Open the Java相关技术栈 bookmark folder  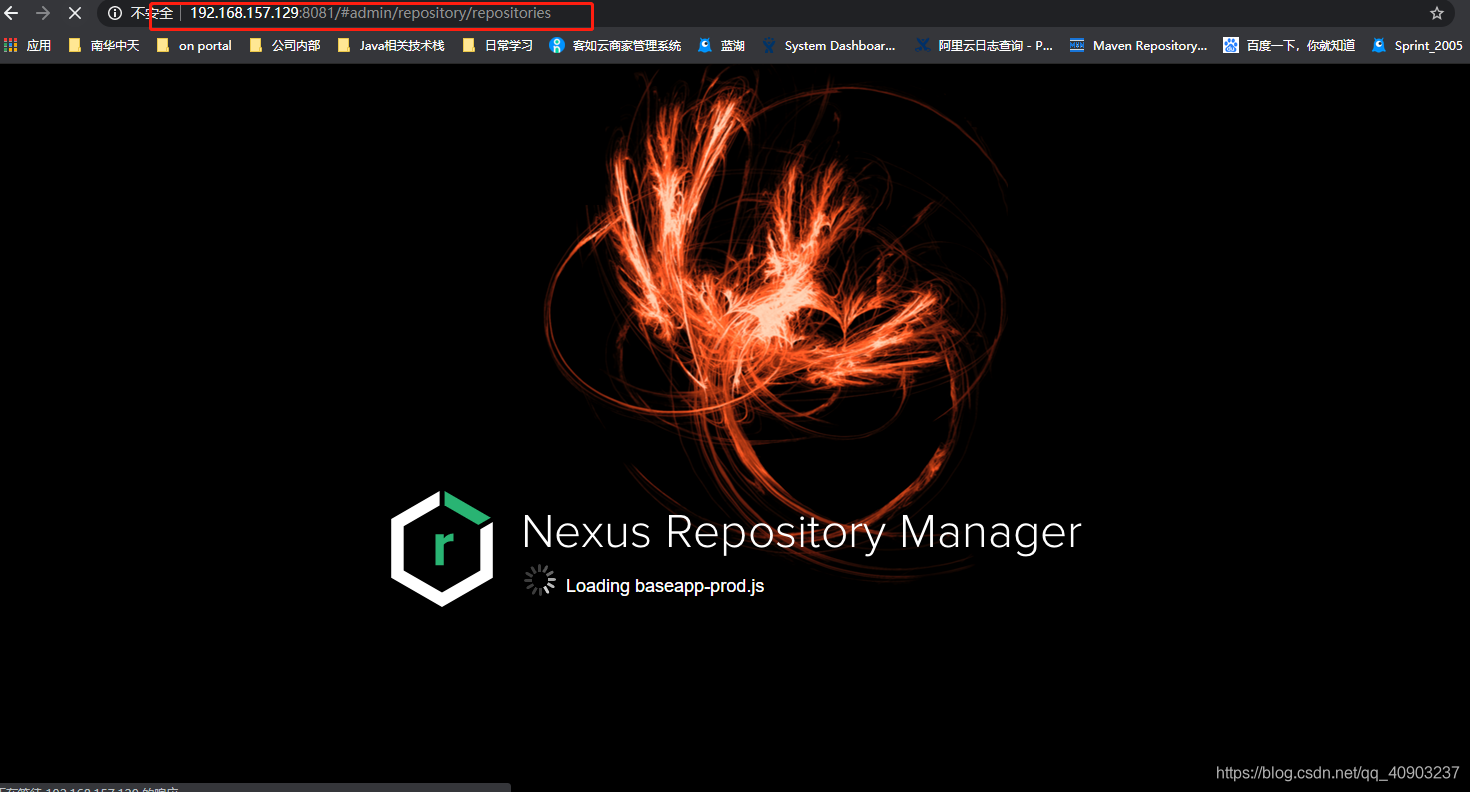pos(391,45)
